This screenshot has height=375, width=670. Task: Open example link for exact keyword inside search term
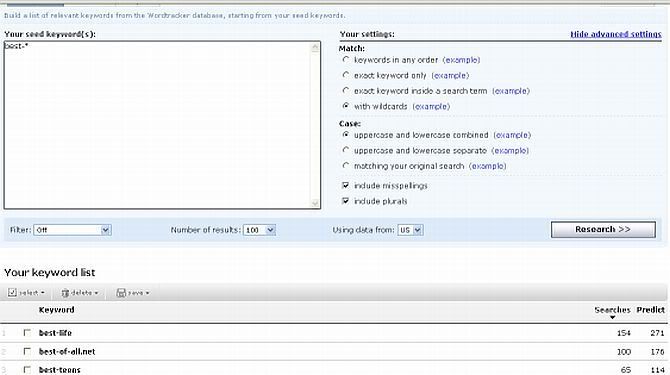tap(511, 91)
